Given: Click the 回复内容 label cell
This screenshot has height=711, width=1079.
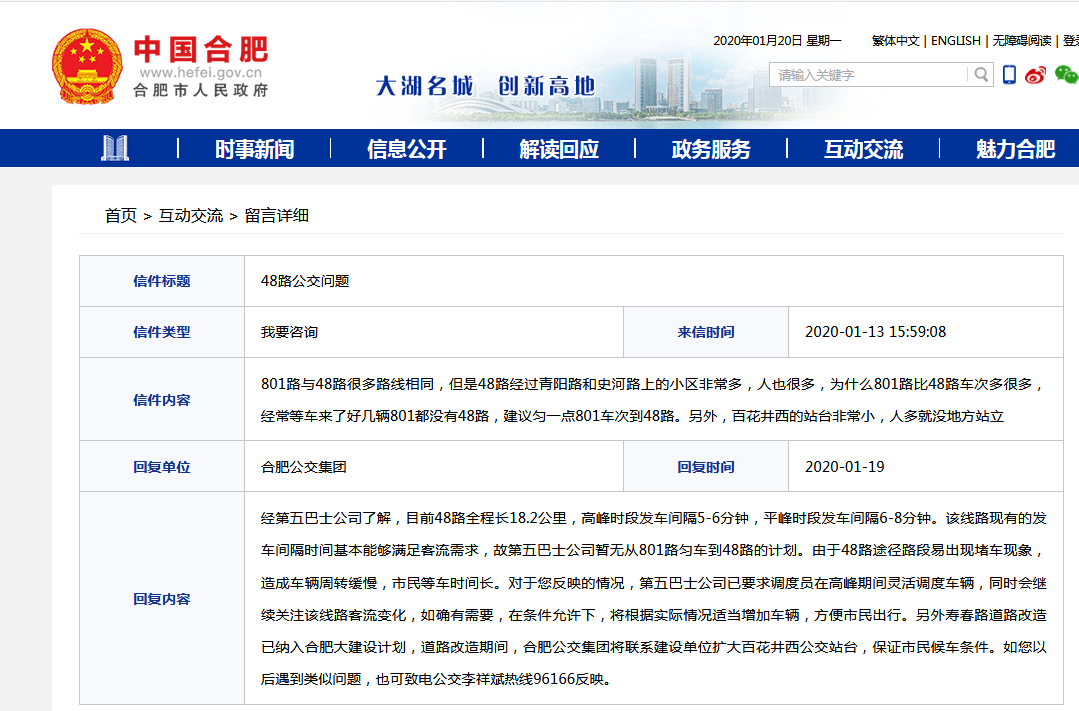Looking at the screenshot, I should (x=162, y=598).
